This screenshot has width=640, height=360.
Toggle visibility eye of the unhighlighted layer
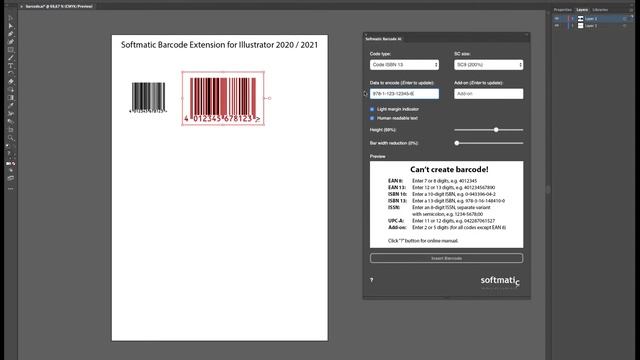(x=557, y=26)
